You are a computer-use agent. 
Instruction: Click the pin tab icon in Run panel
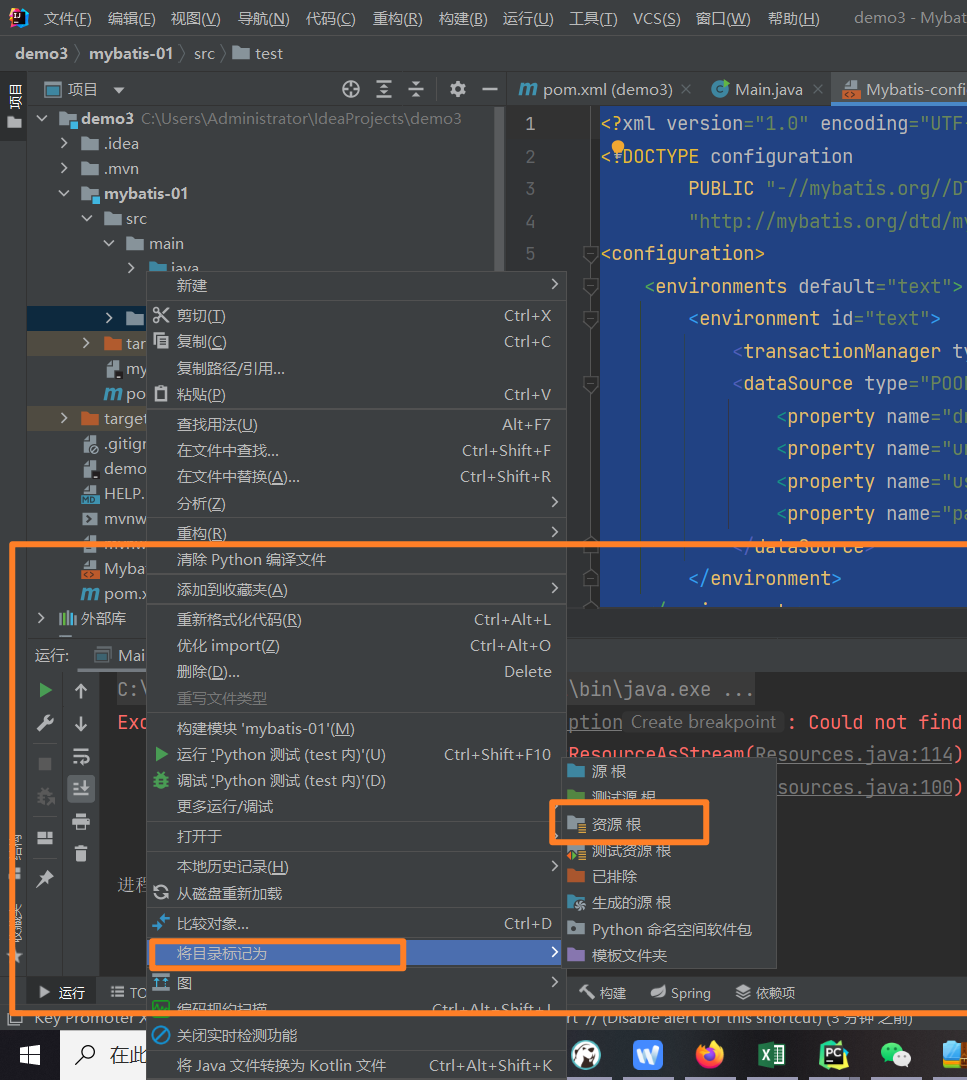45,878
